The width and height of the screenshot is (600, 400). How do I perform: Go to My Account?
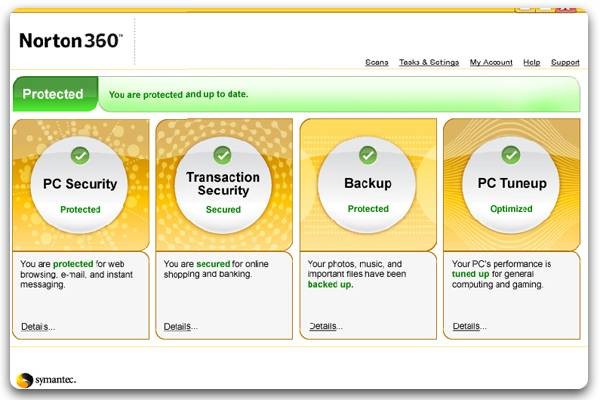point(491,62)
